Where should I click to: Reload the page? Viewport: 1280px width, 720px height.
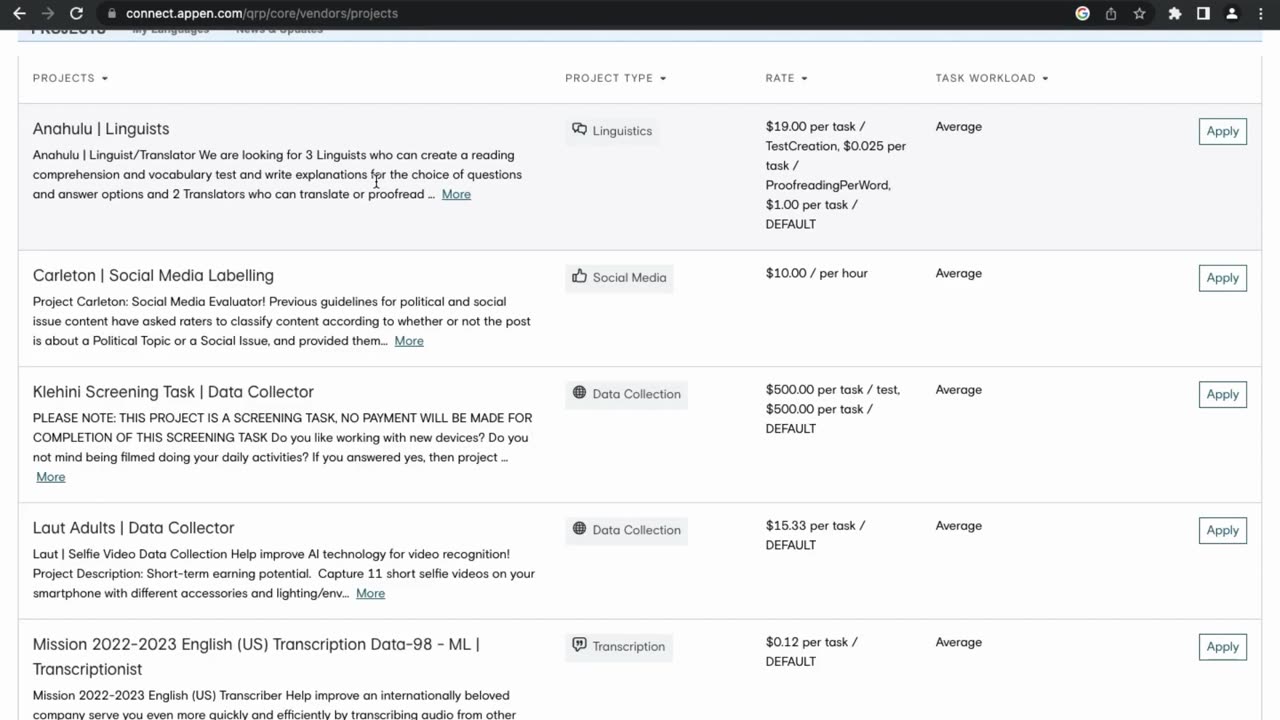pyautogui.click(x=76, y=14)
